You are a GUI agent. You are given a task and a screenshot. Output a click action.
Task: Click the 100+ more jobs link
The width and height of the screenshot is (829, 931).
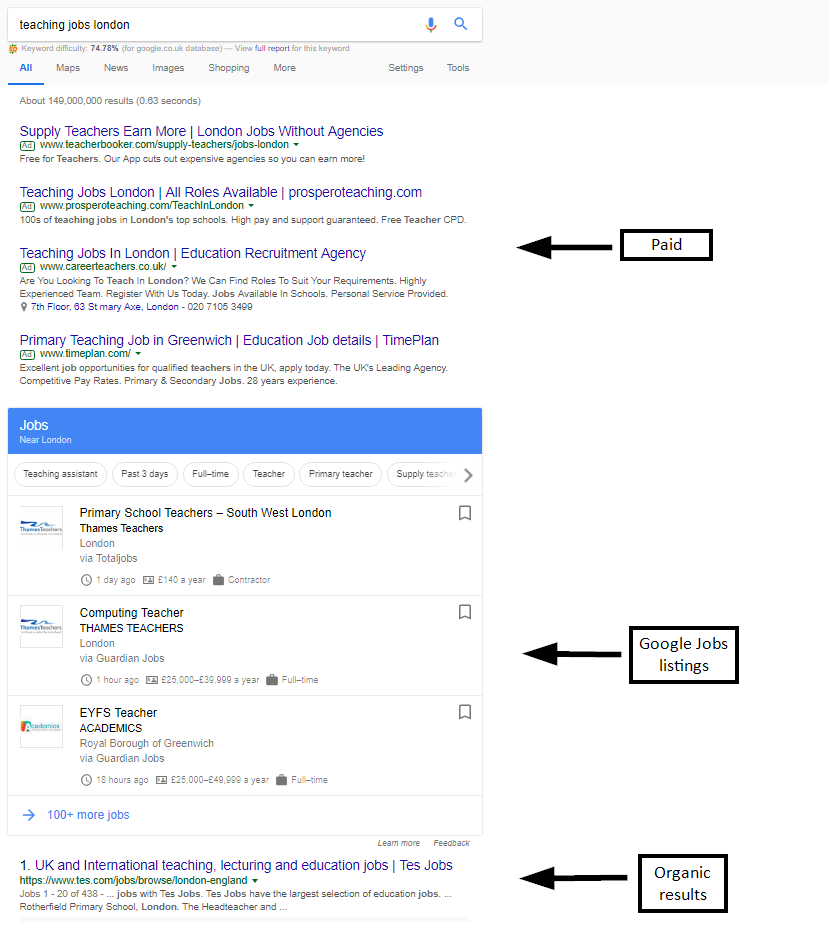tap(88, 815)
